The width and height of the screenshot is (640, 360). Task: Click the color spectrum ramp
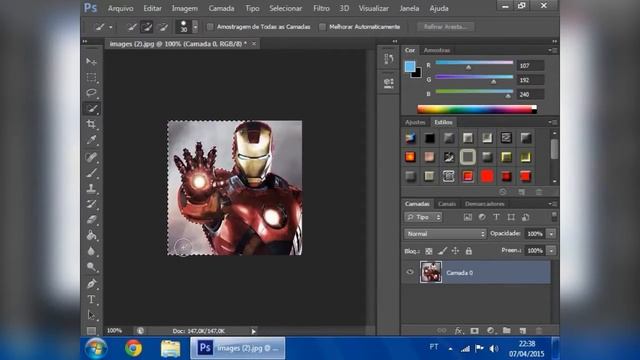(477, 109)
